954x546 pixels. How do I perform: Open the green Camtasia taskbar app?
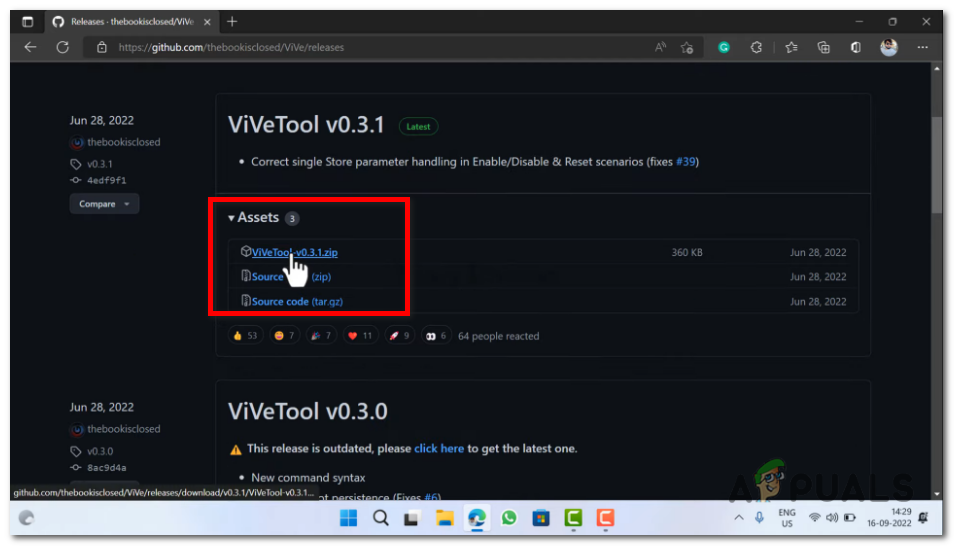tap(573, 518)
